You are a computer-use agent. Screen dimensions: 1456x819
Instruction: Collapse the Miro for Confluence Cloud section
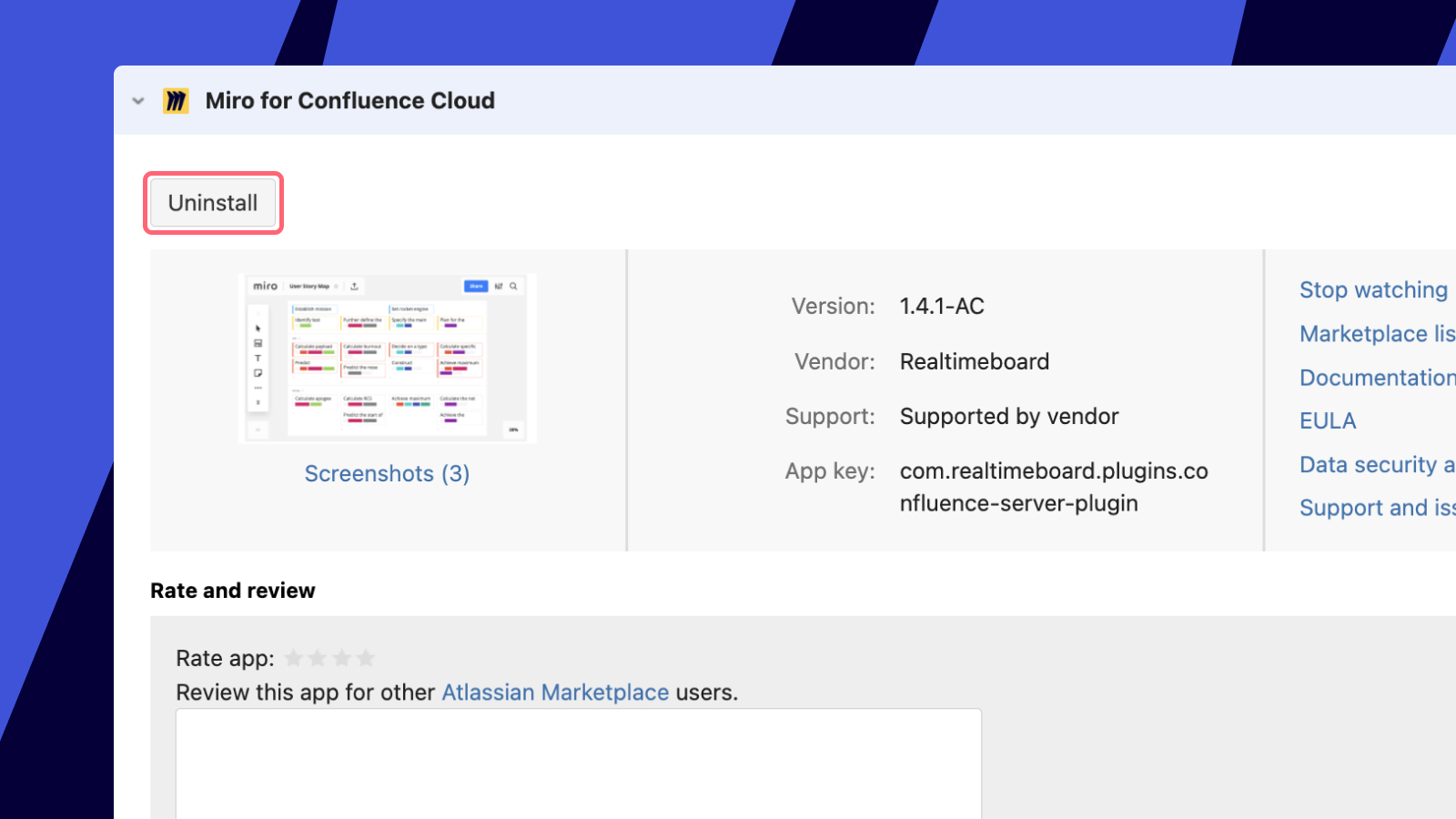137,101
